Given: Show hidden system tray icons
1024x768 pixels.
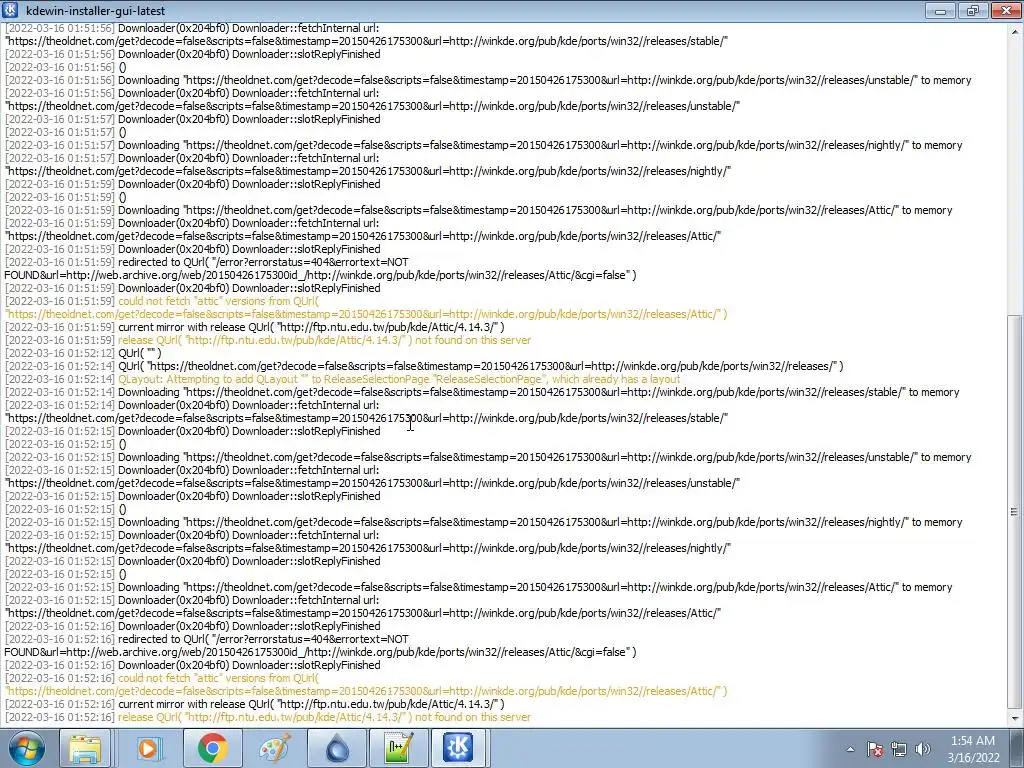Looking at the screenshot, I should tap(850, 749).
